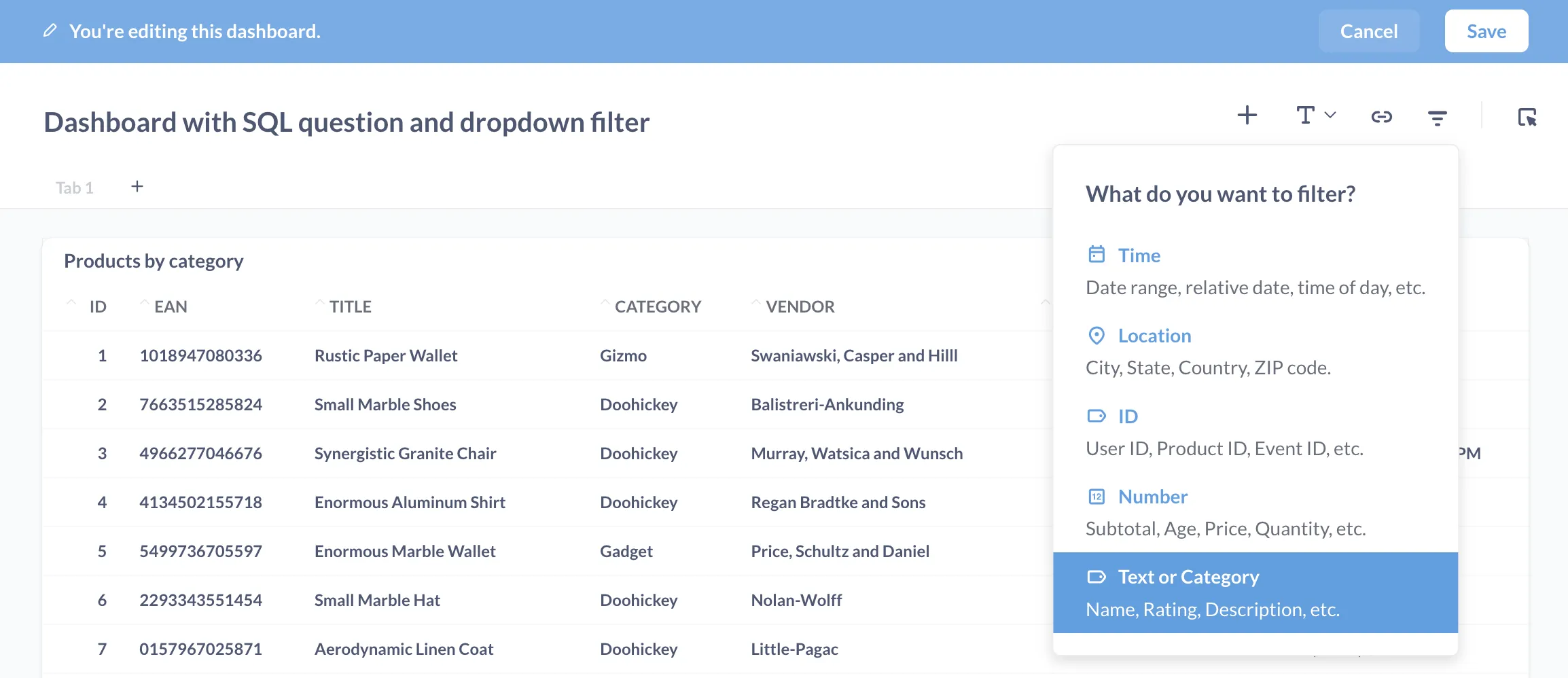Click the calendar icon beside Time

point(1096,254)
